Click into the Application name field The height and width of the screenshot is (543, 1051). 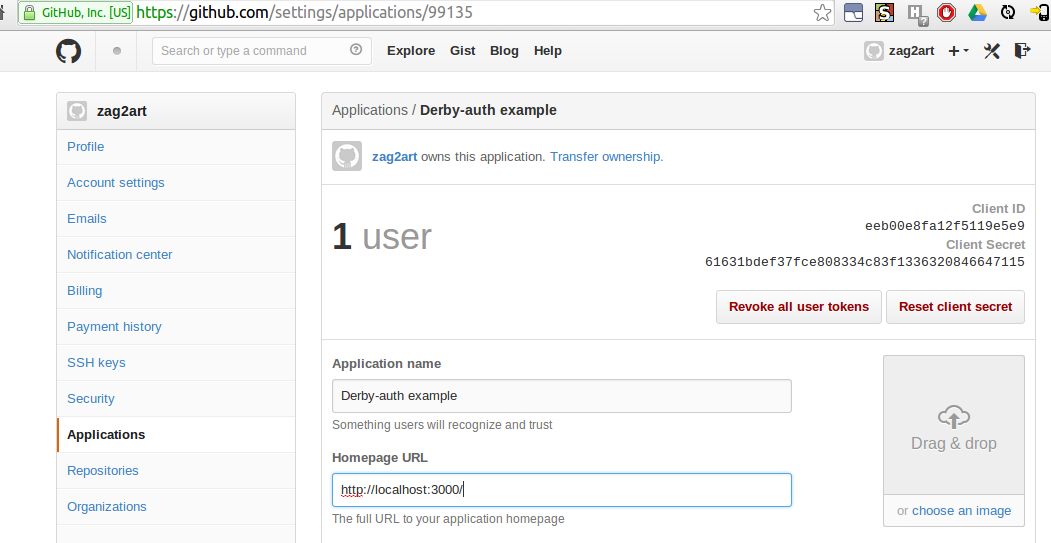coord(561,396)
